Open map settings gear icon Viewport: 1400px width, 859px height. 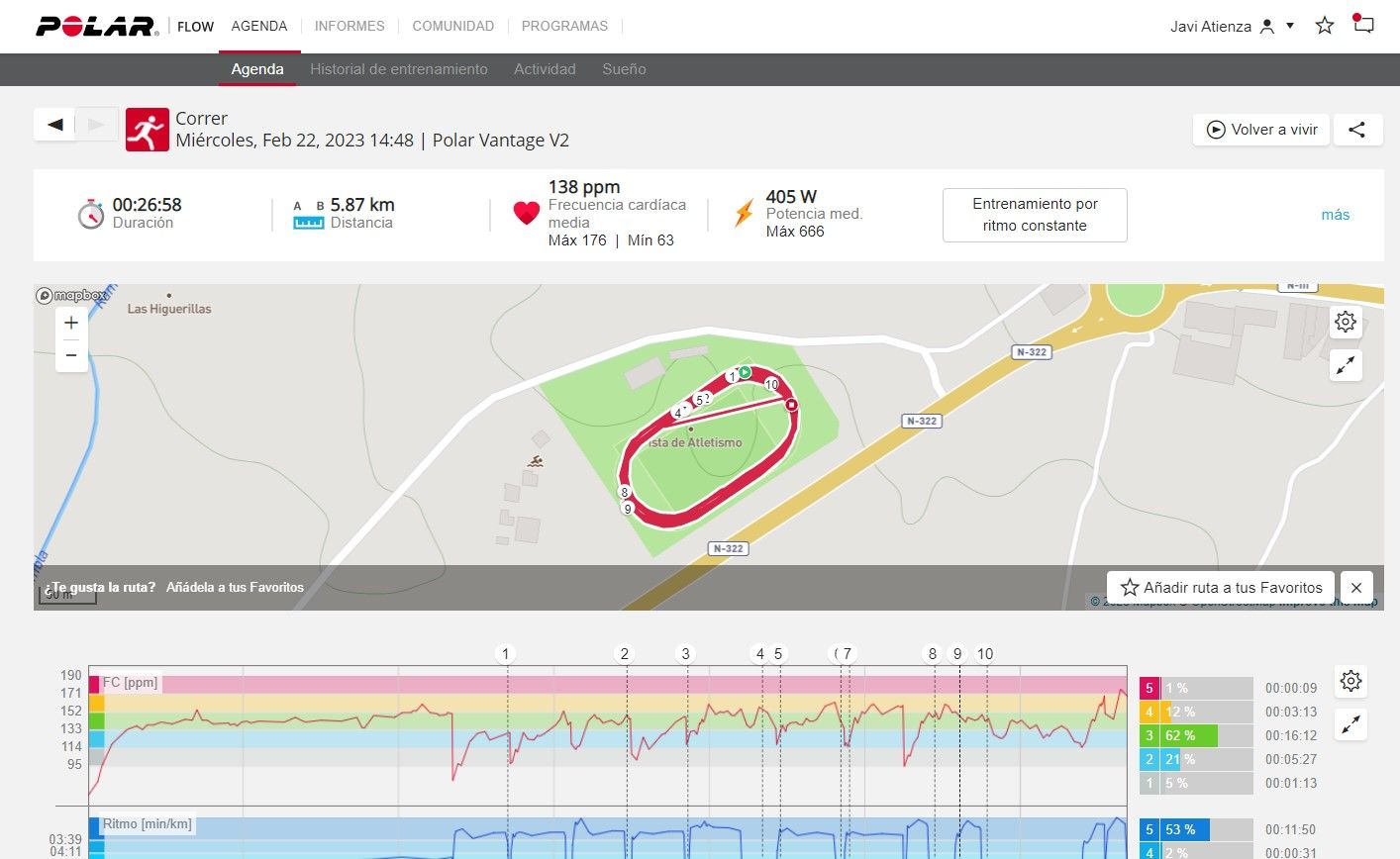1345,322
